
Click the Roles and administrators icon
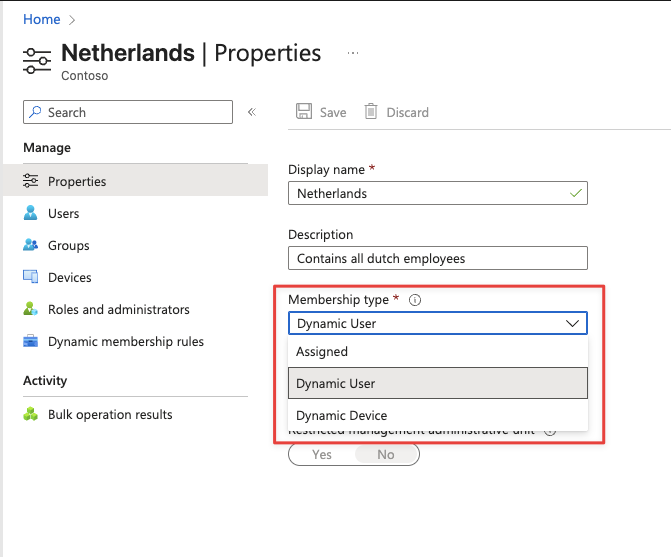click(31, 309)
